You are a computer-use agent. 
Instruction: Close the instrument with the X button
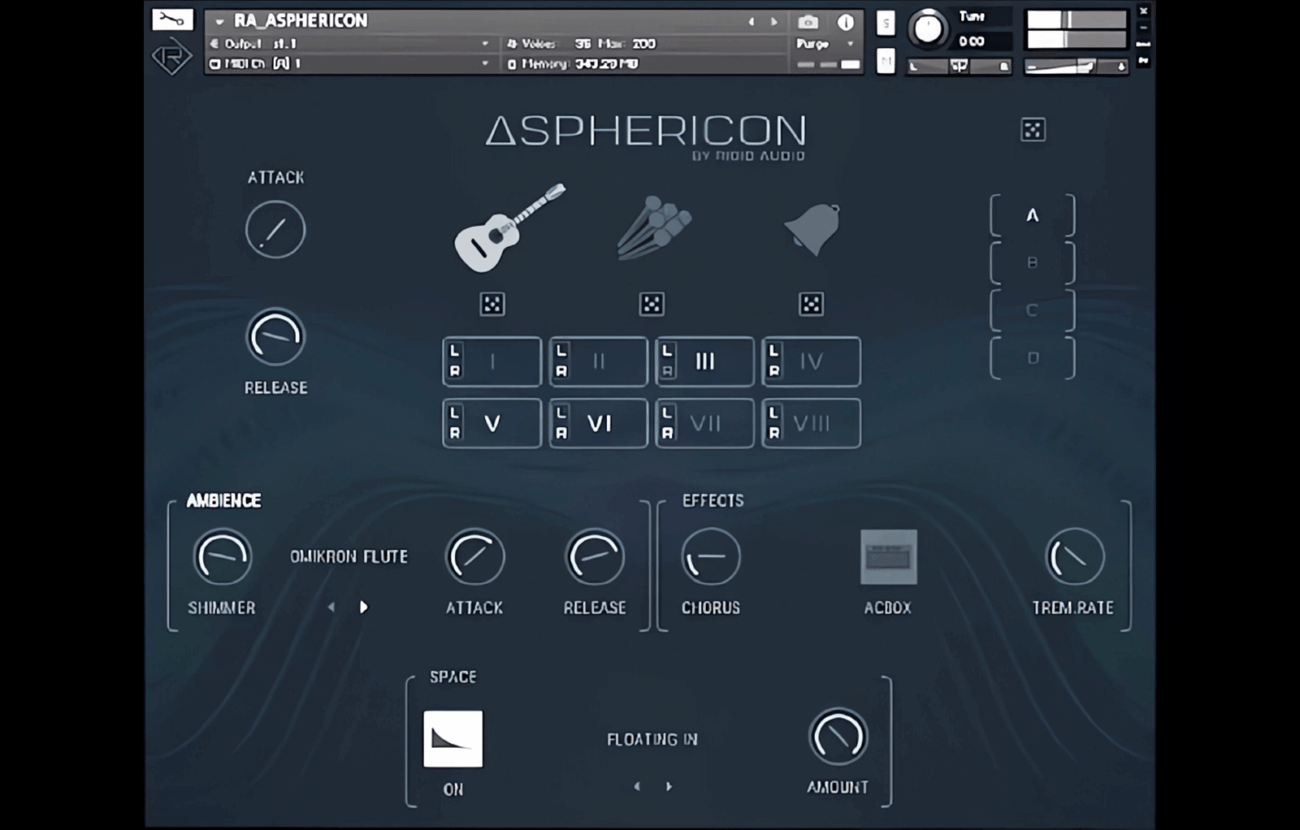[1143, 11]
